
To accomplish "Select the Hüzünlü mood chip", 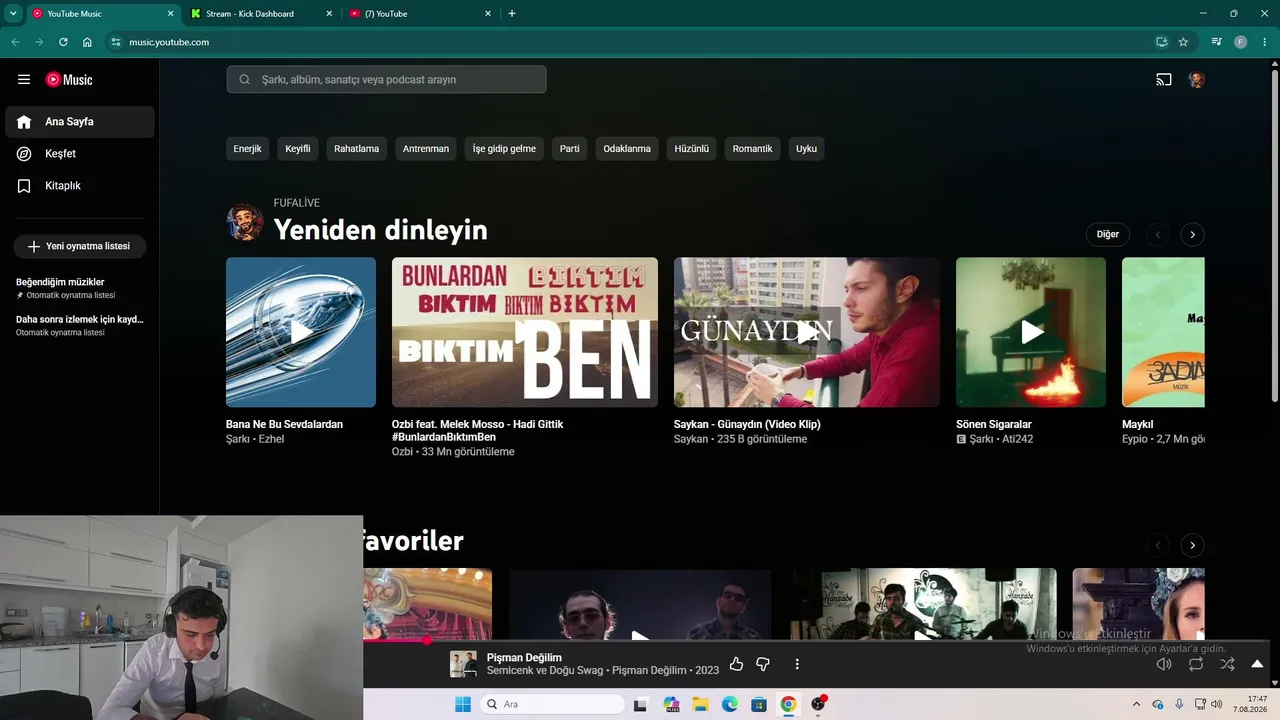I will tap(692, 149).
